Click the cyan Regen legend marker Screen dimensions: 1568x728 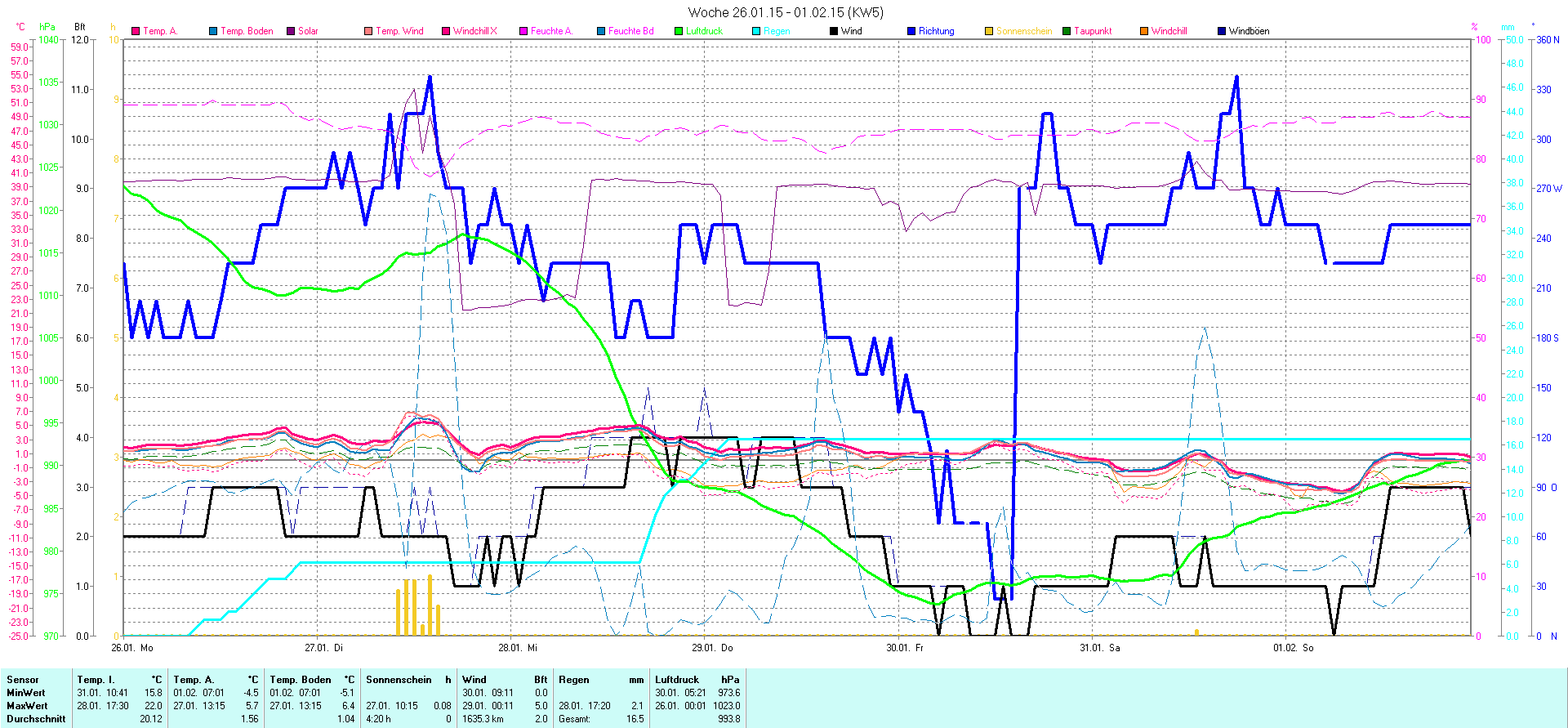(x=756, y=31)
